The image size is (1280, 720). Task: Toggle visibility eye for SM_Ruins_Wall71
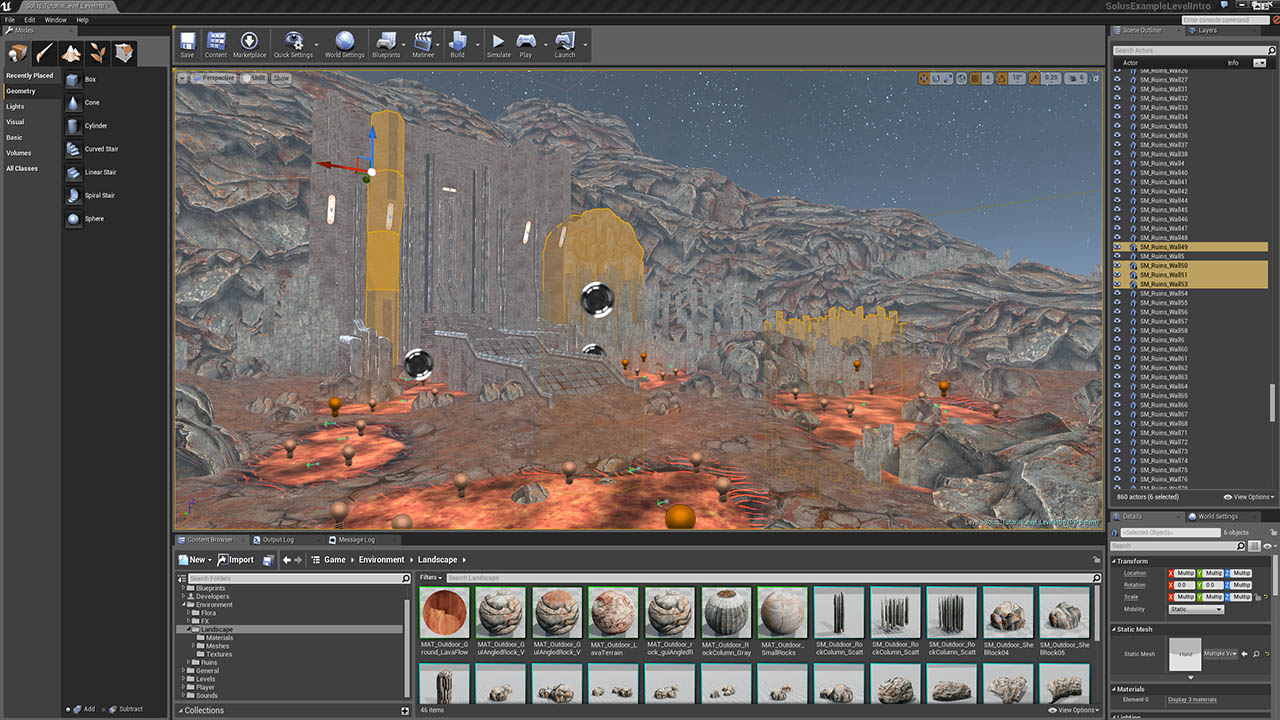point(1118,433)
